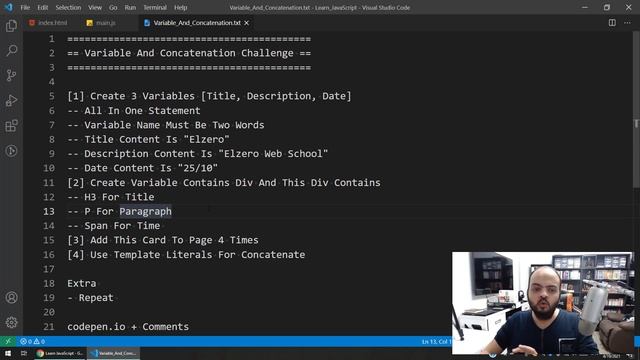This screenshot has width=640, height=360.
Task: Open the Accounts menu icon
Action: click(x=11, y=298)
